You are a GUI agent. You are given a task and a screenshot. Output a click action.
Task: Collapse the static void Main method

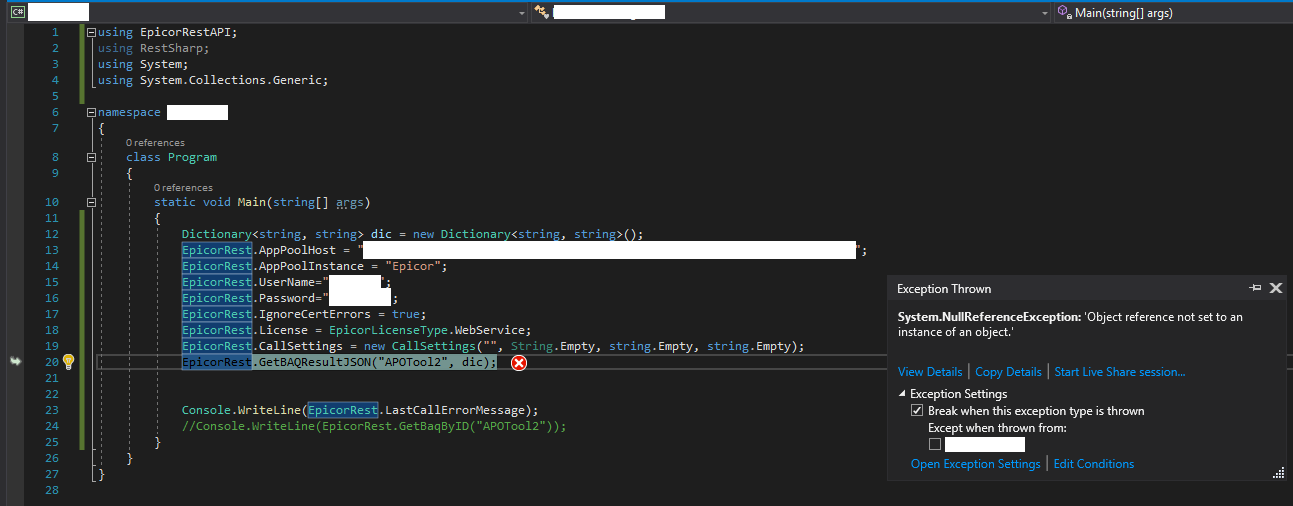click(x=92, y=202)
